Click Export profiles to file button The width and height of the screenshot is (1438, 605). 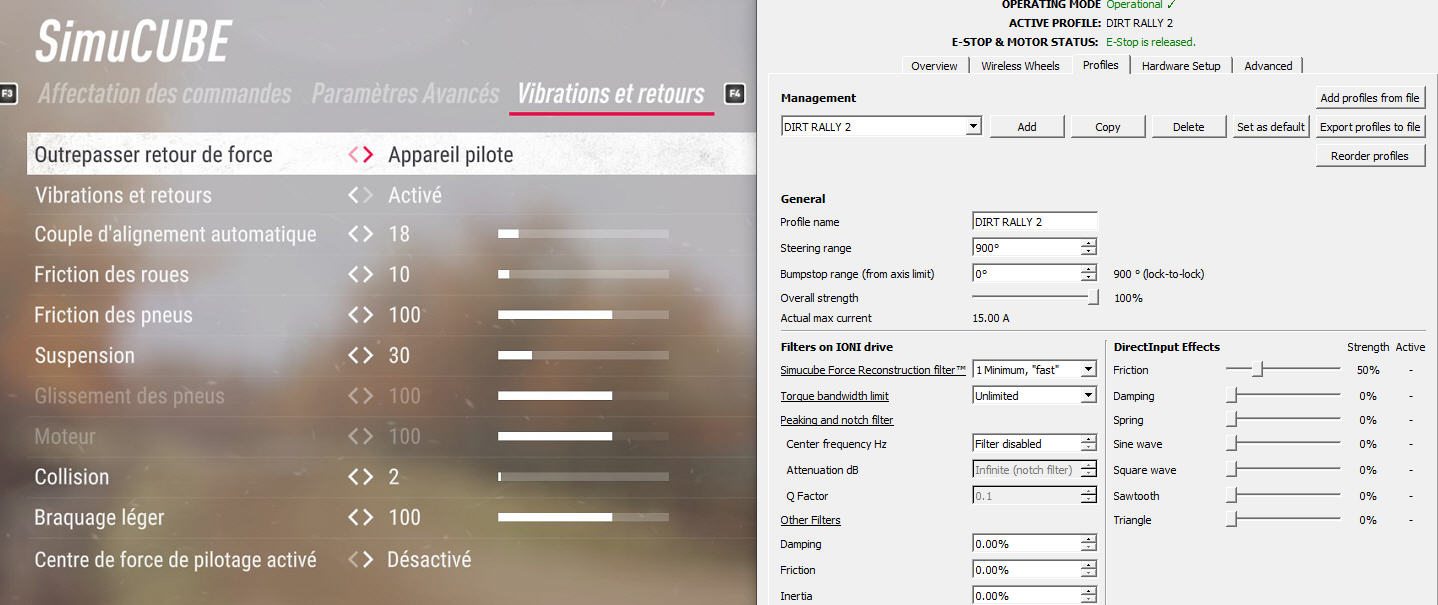1370,127
